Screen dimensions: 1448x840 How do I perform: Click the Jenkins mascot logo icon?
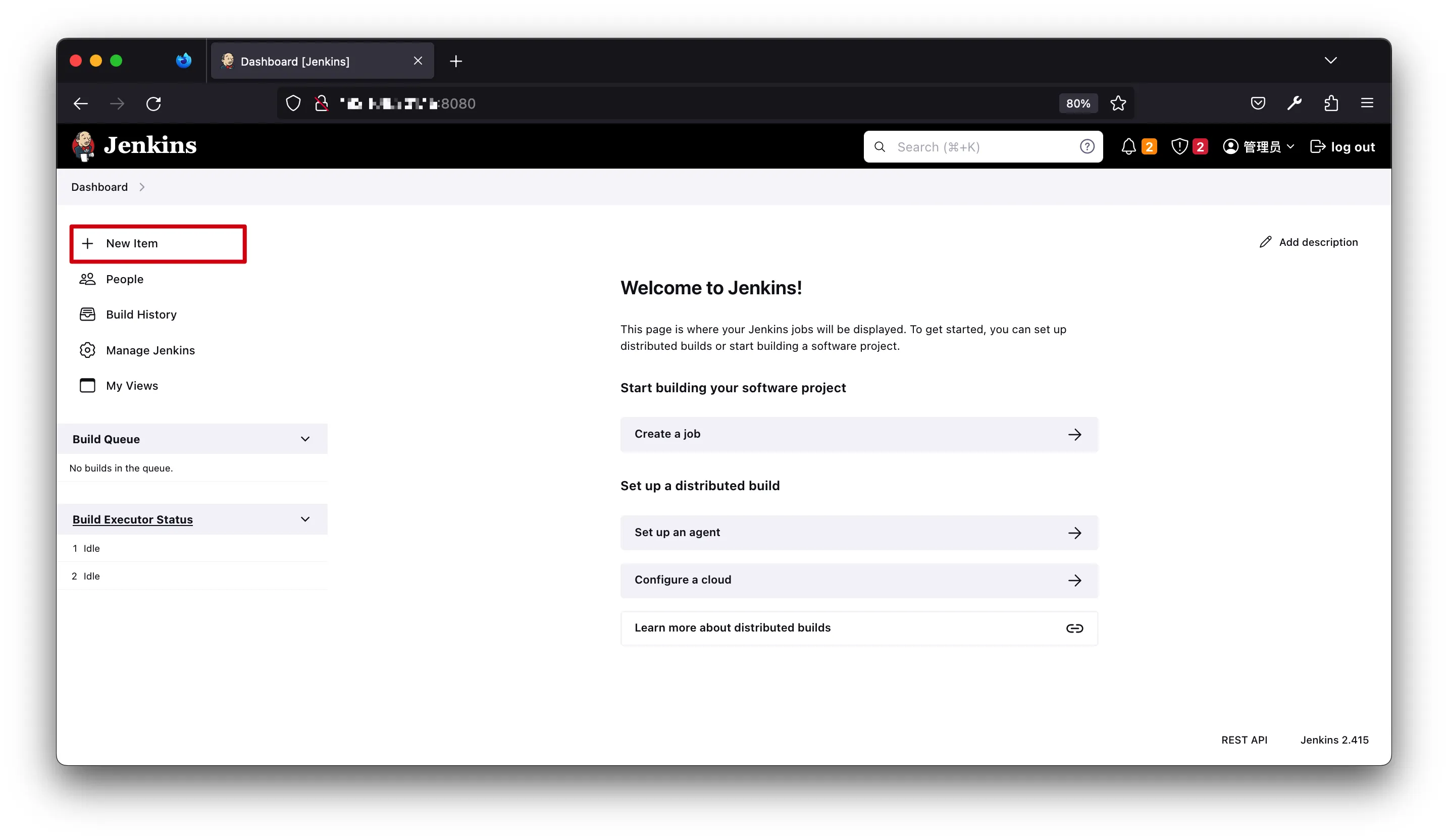tap(84, 146)
